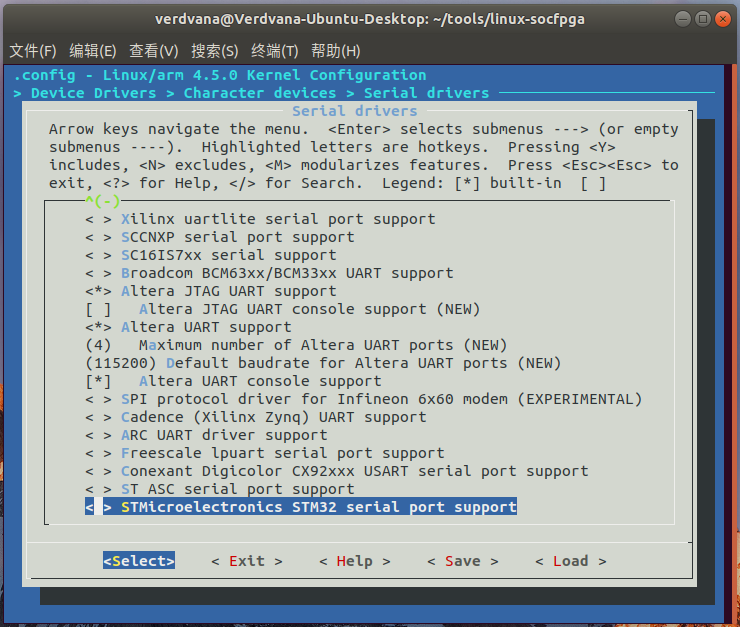Viewport: 740px width, 627px height.
Task: Click the 'Serial drivers' dialog title
Action: (355, 111)
